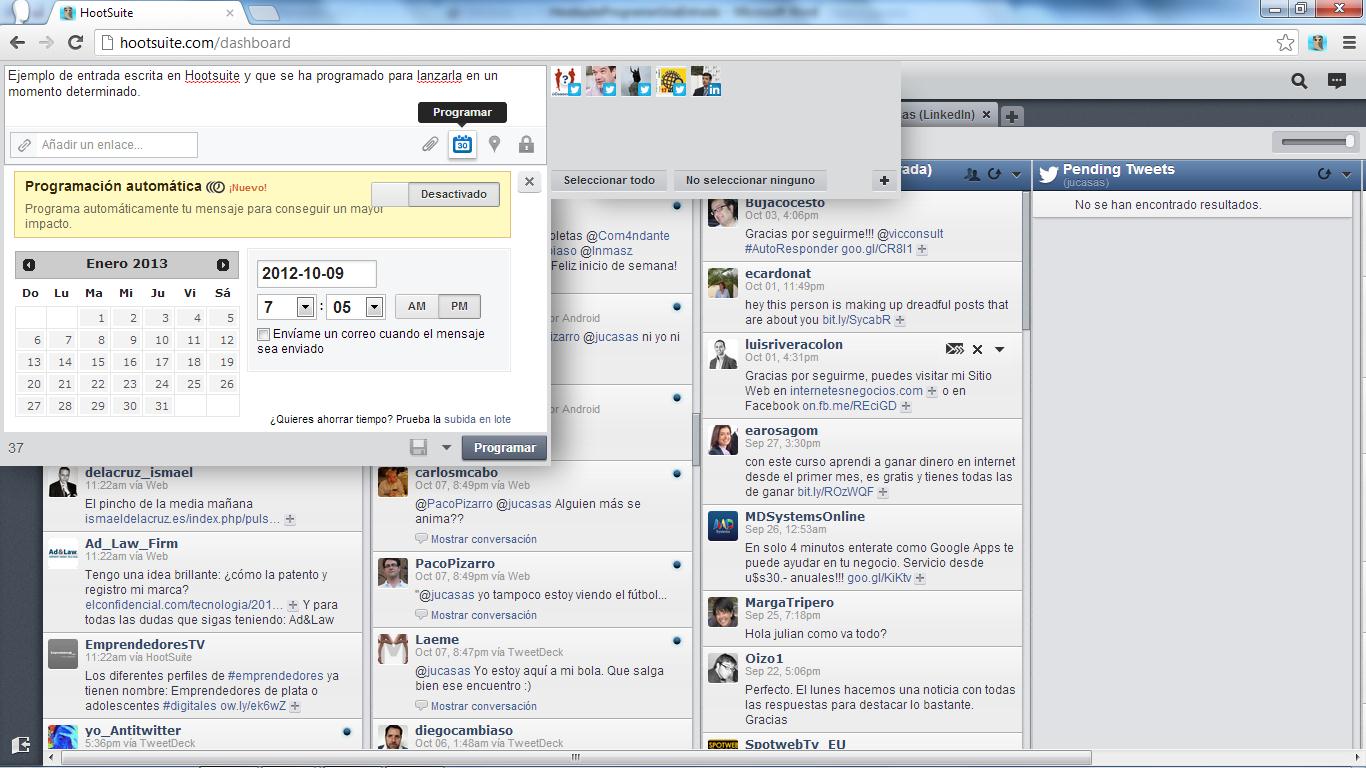Go to previous month in calendar
The image size is (1366, 768).
[29, 265]
